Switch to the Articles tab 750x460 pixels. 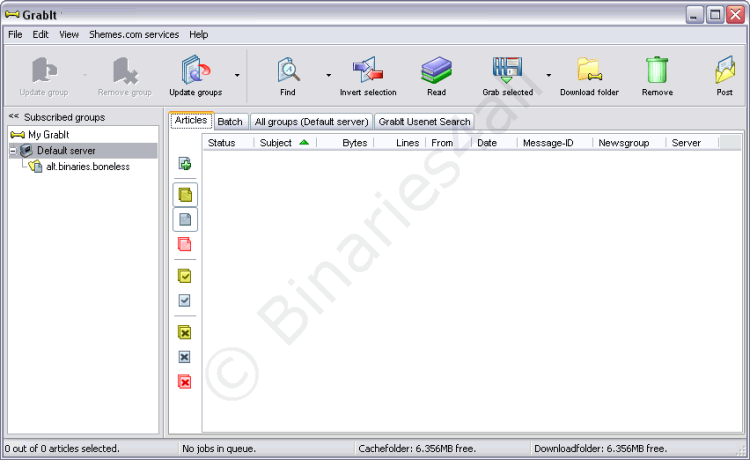point(191,120)
